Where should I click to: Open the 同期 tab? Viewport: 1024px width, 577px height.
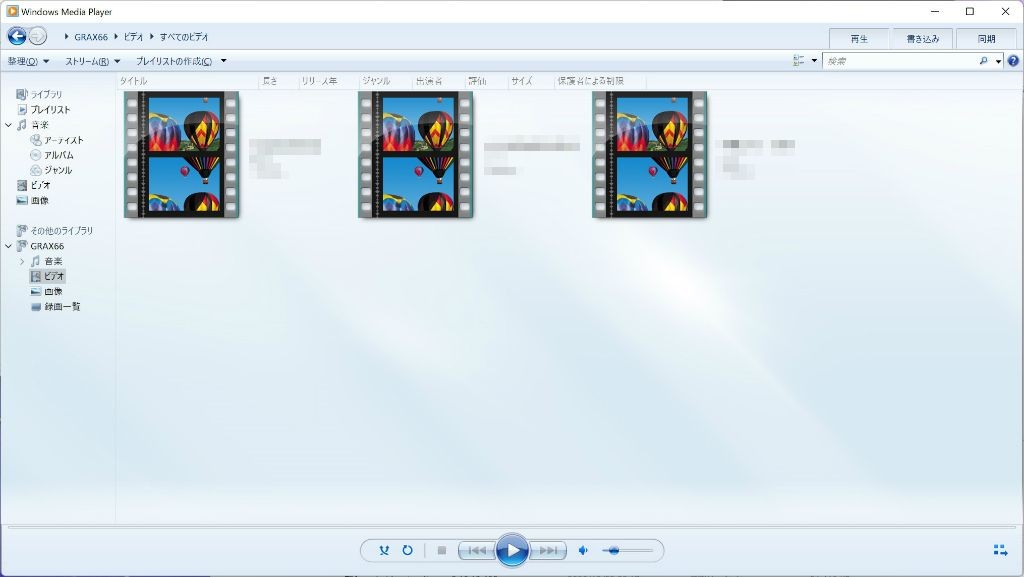[986, 39]
